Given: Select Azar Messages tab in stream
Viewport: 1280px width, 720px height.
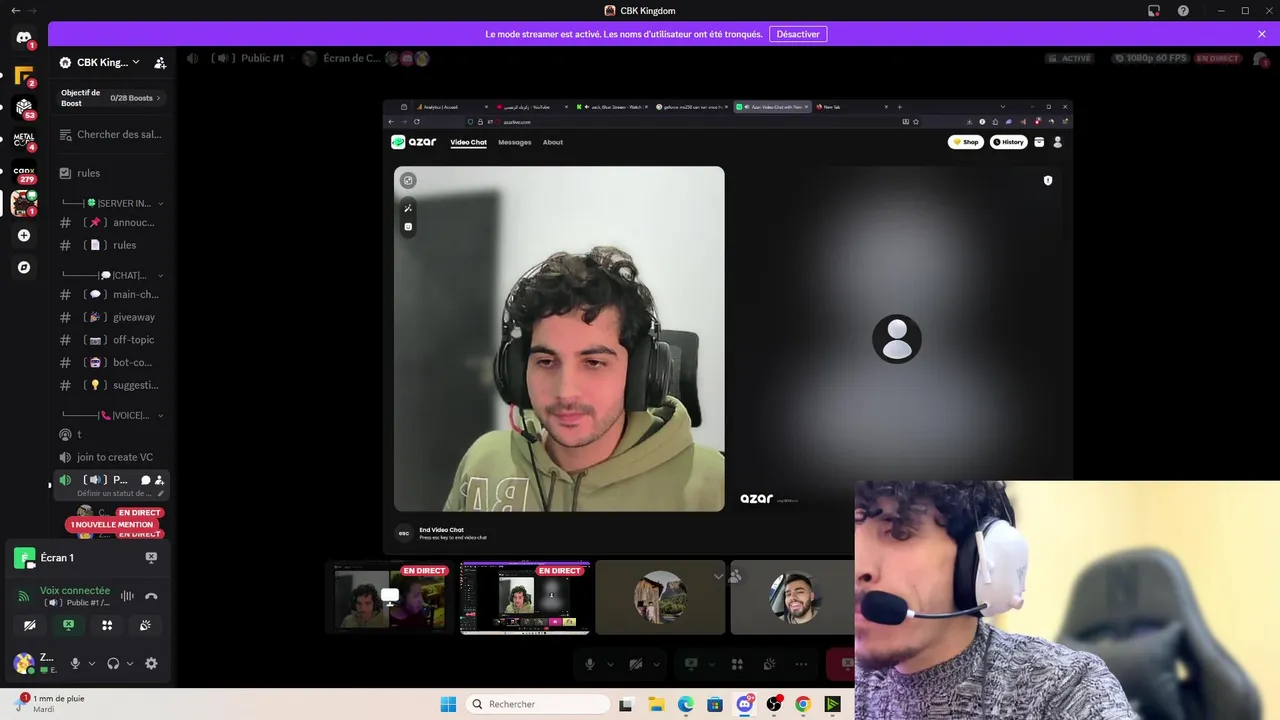Looking at the screenshot, I should (515, 142).
